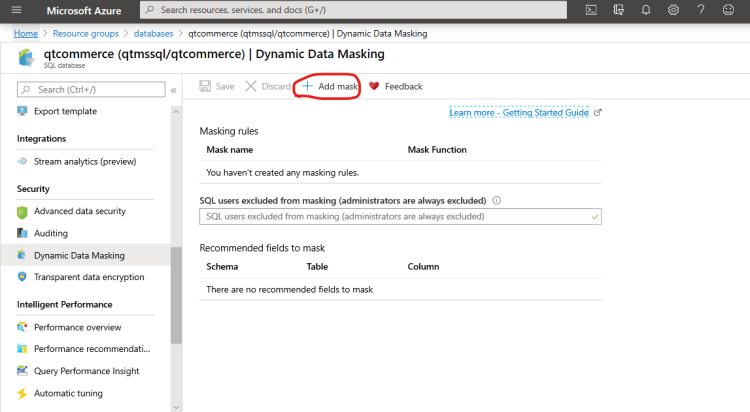
Task: Click the sidebar scroll up arrow
Action: pos(176,111)
